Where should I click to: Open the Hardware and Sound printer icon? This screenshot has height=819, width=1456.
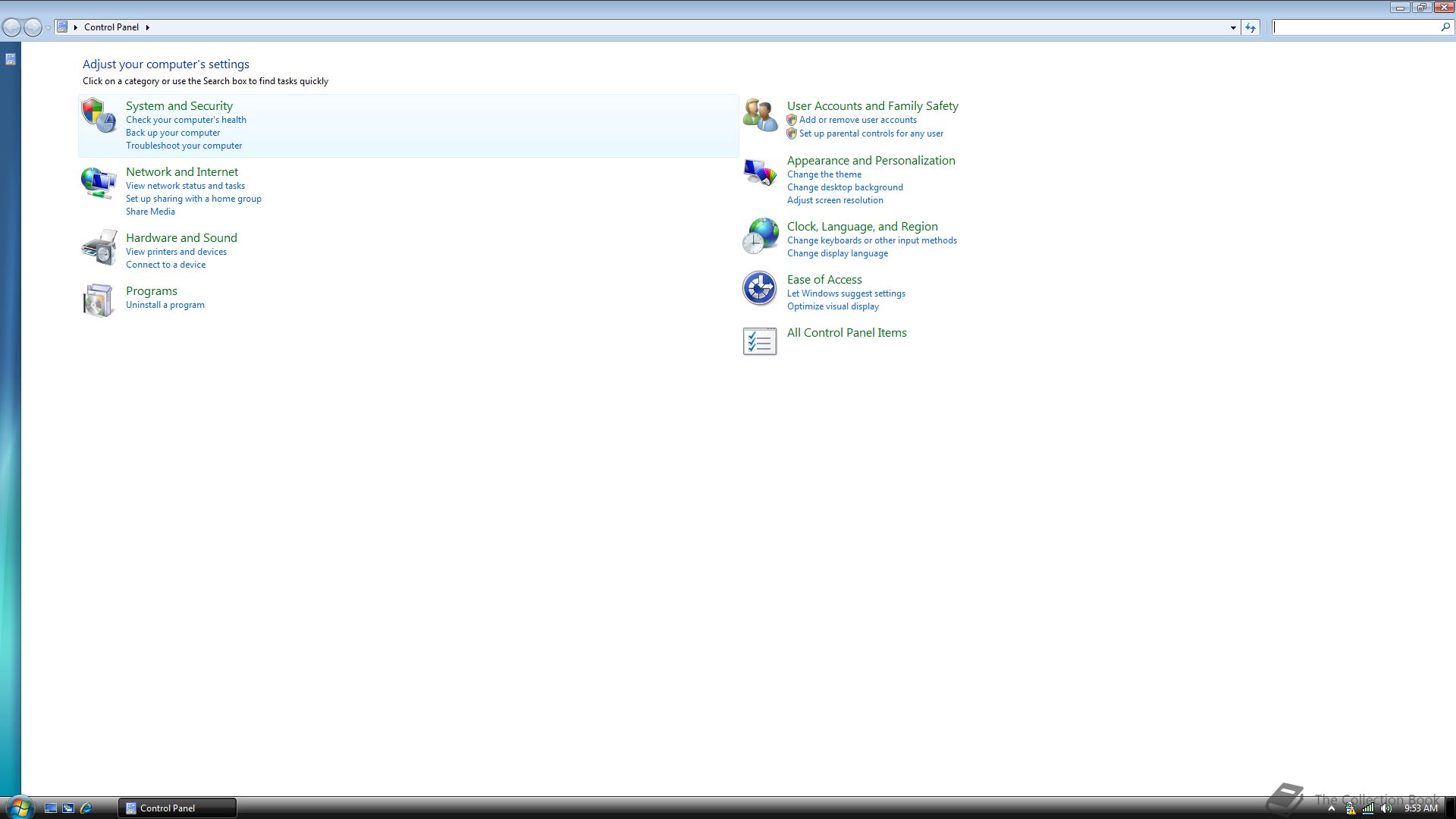(x=99, y=248)
